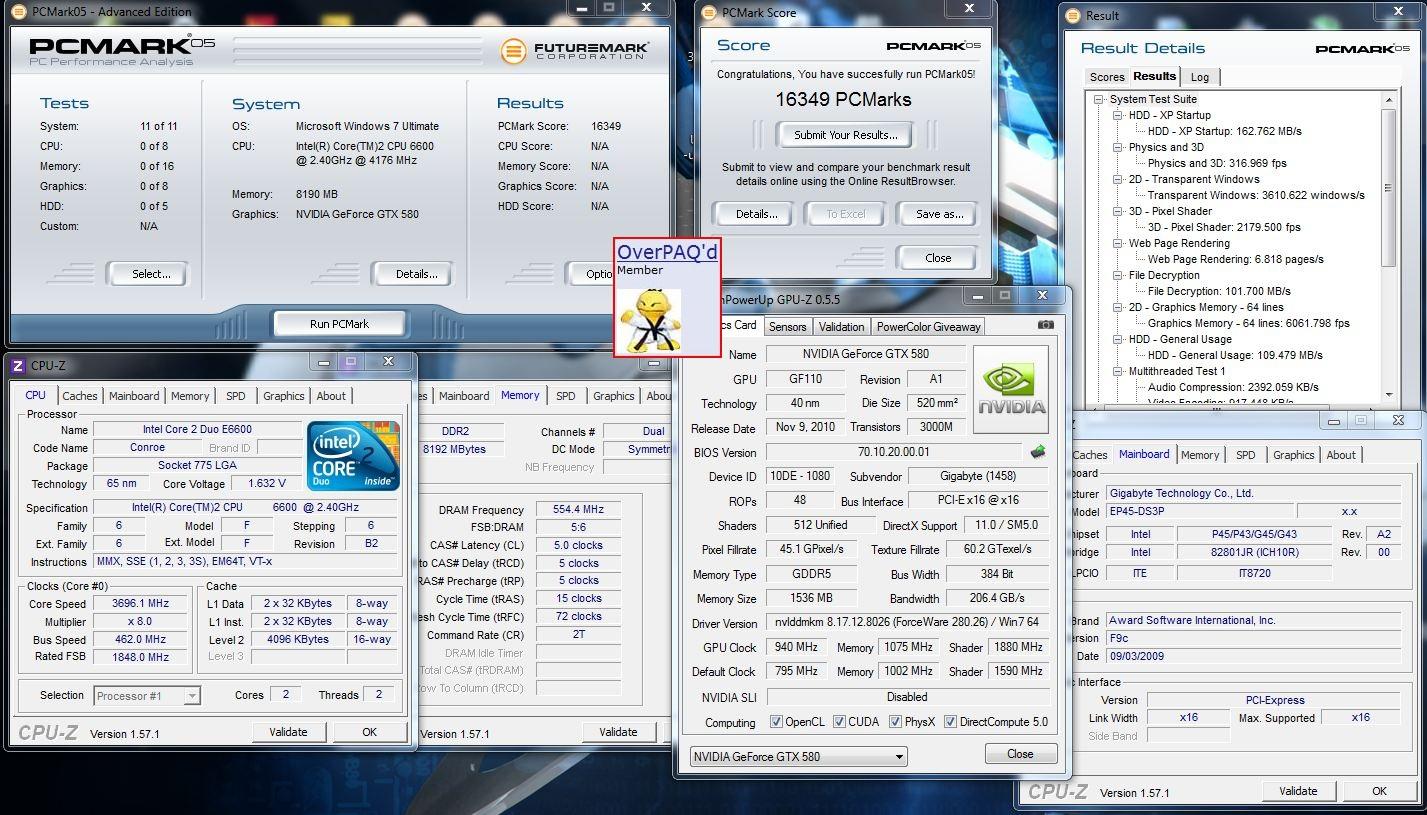
Task: Click the Close button in GPU-Z
Action: point(1020,754)
